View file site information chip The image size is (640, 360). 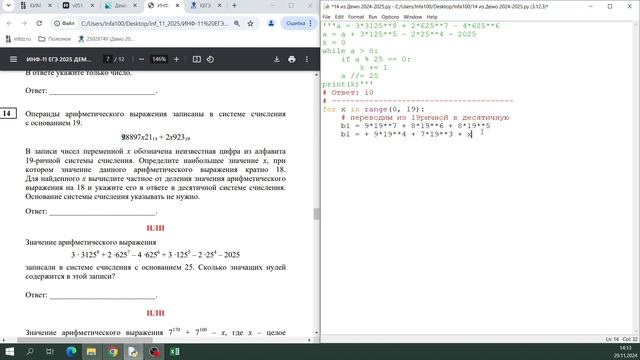64,23
